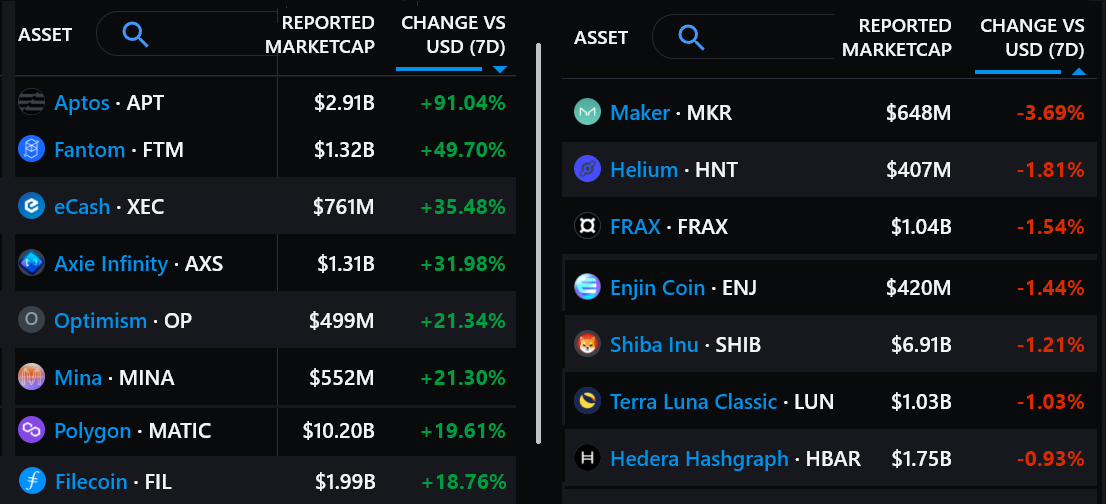Click the Aptos coin logo icon
Image resolution: width=1106 pixels, height=504 pixels.
pos(32,102)
